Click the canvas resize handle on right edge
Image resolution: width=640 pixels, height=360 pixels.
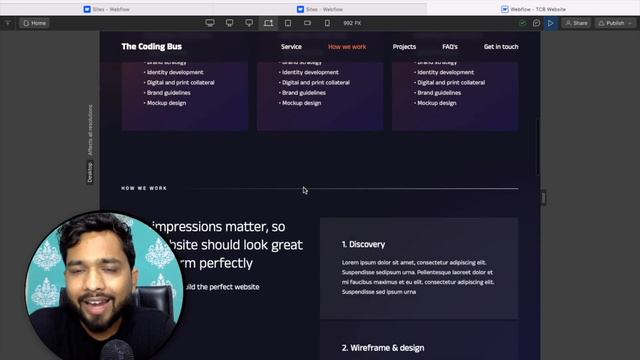(544, 198)
